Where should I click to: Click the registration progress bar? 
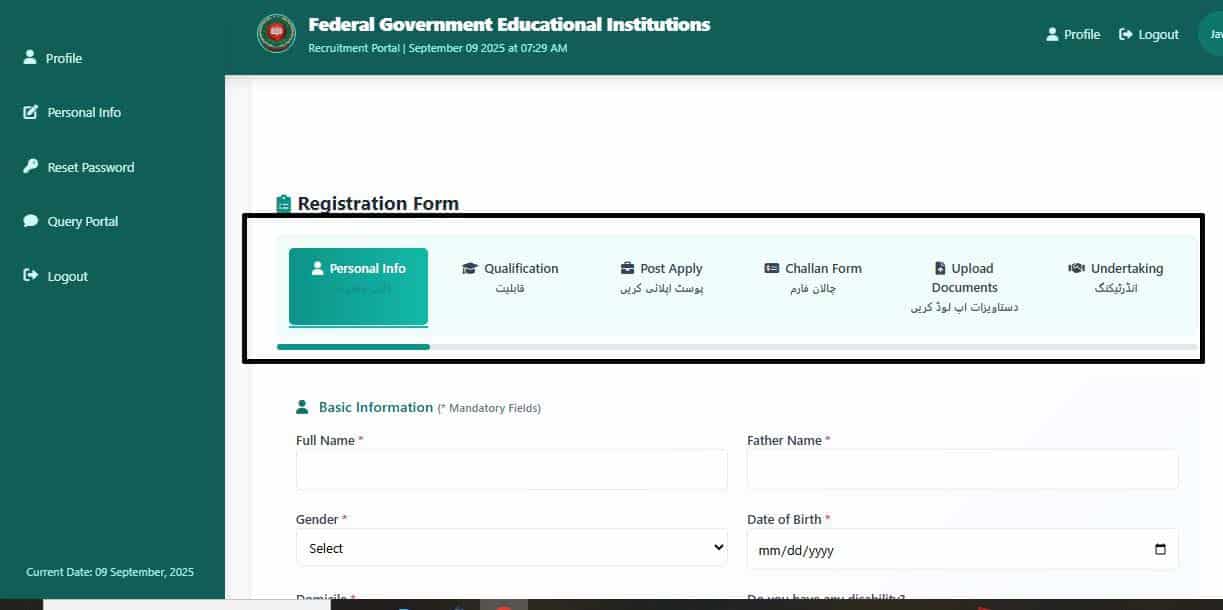click(x=736, y=347)
